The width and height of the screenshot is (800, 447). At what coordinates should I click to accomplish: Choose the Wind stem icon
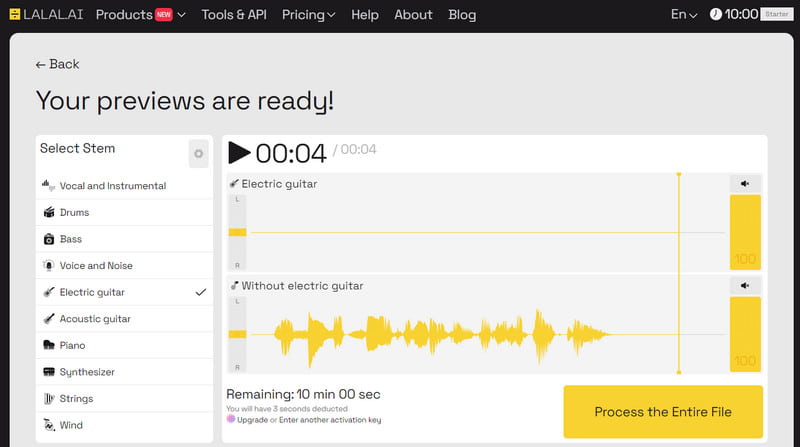pos(49,425)
